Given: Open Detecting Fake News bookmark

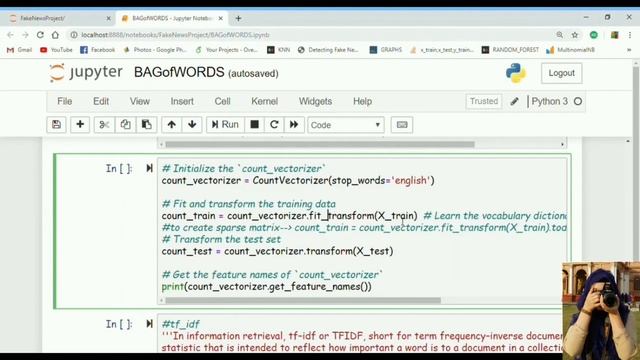Looking at the screenshot, I should click(x=328, y=50).
